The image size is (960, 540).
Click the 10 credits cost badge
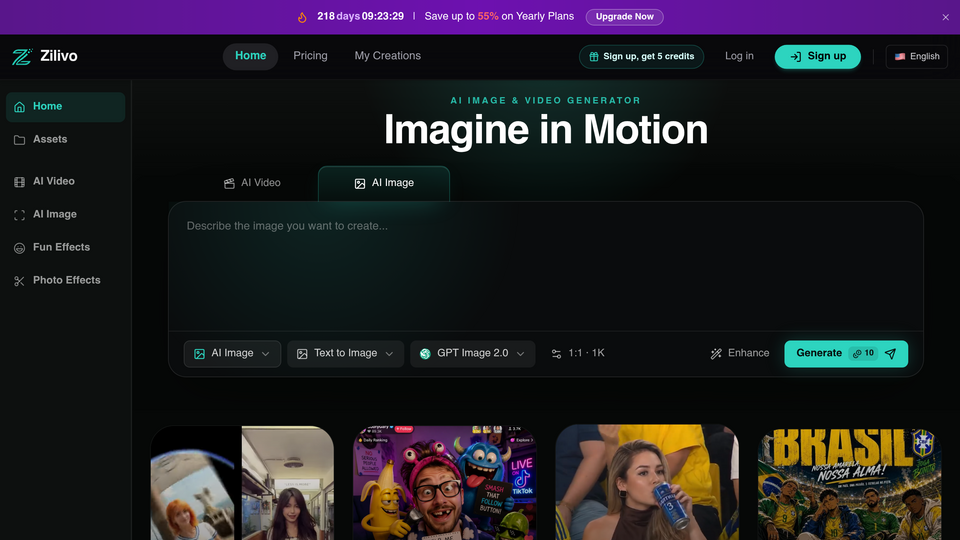click(x=863, y=353)
